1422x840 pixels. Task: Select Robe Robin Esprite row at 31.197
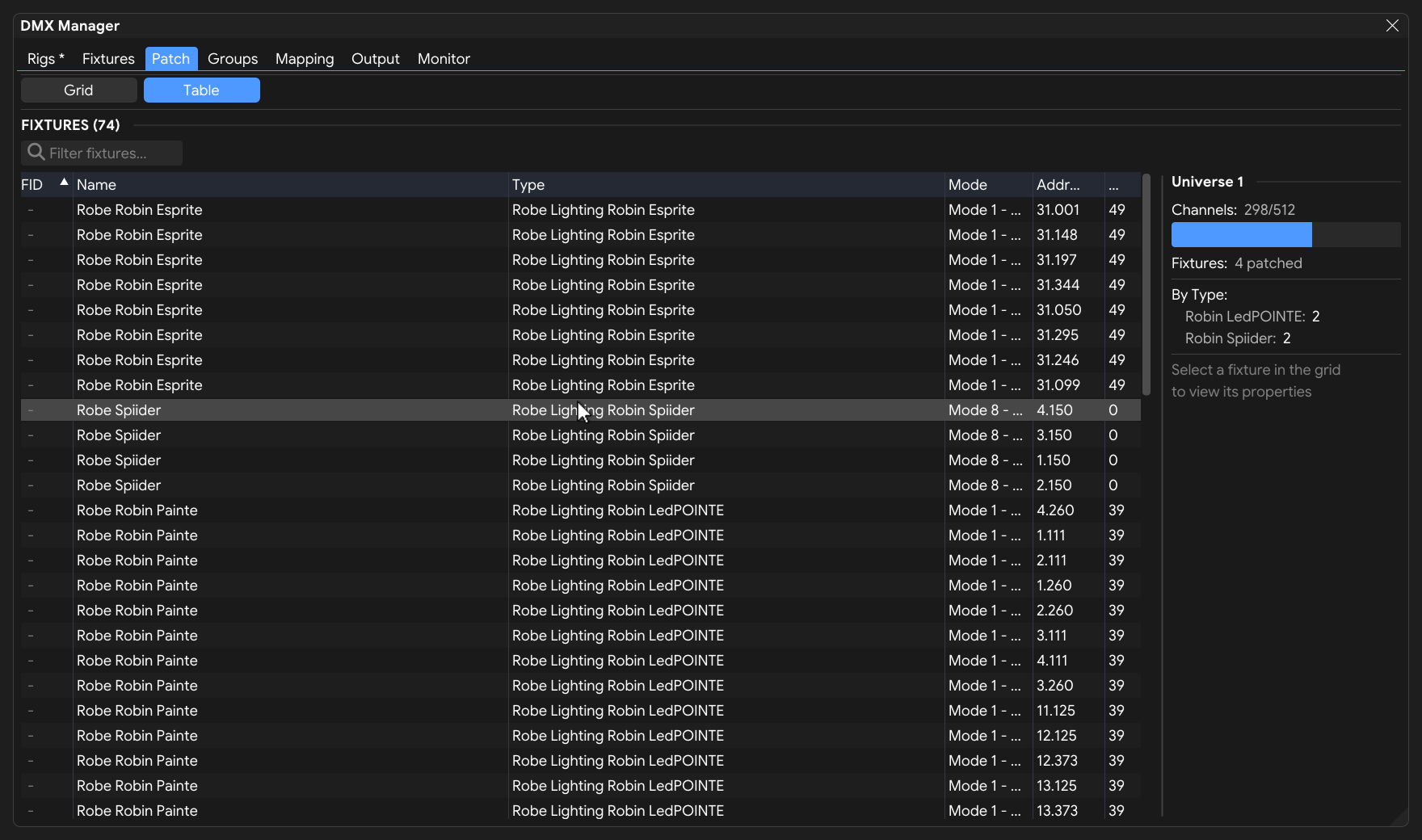coord(580,260)
